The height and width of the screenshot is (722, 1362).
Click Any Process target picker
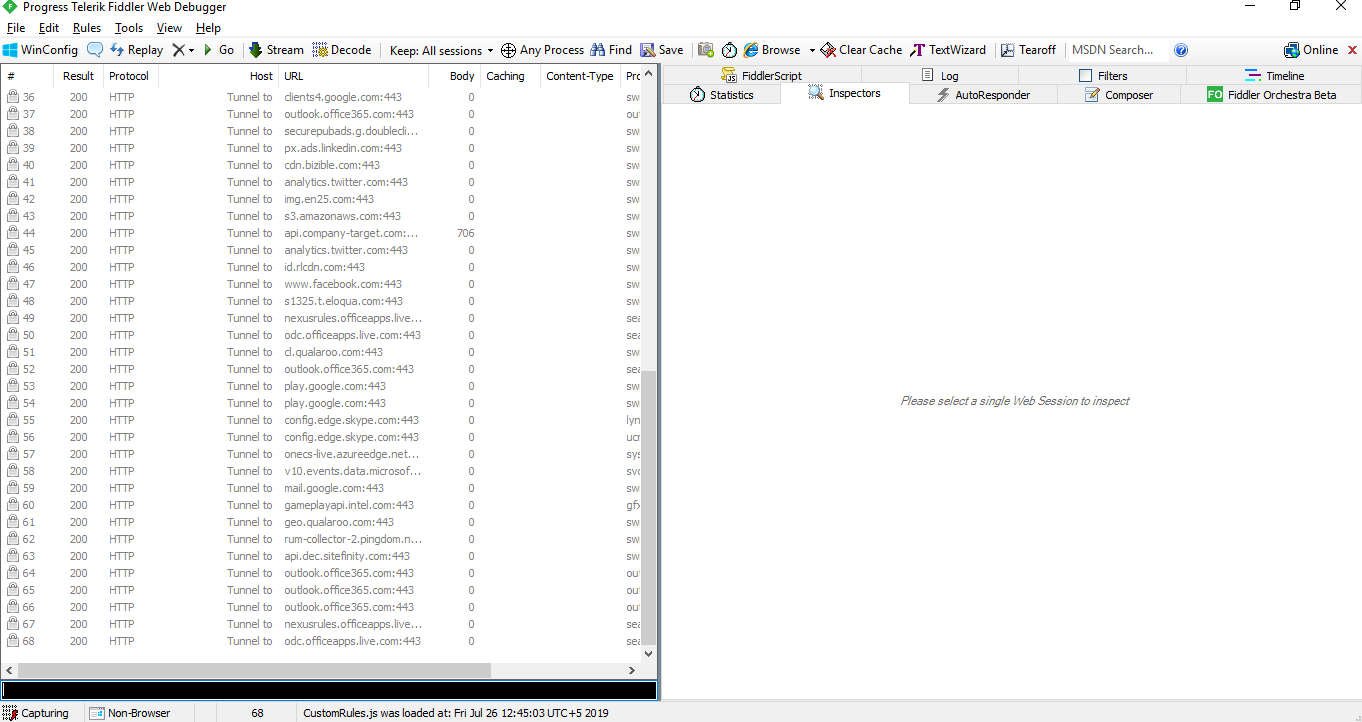[542, 50]
